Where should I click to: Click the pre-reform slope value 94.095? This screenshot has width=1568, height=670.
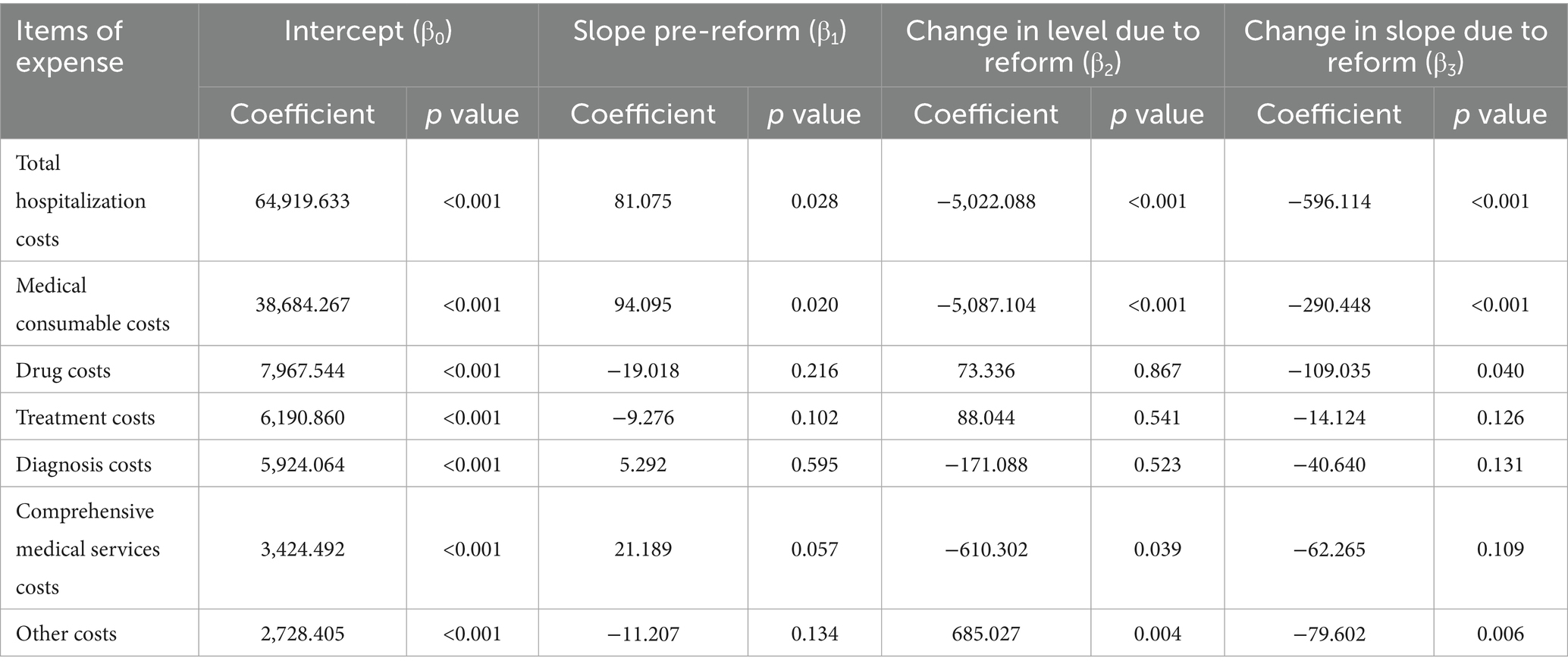pyautogui.click(x=643, y=305)
